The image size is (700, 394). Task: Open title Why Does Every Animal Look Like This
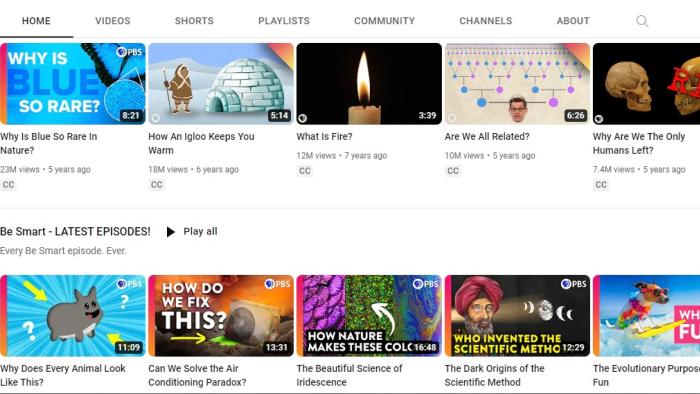(63, 375)
